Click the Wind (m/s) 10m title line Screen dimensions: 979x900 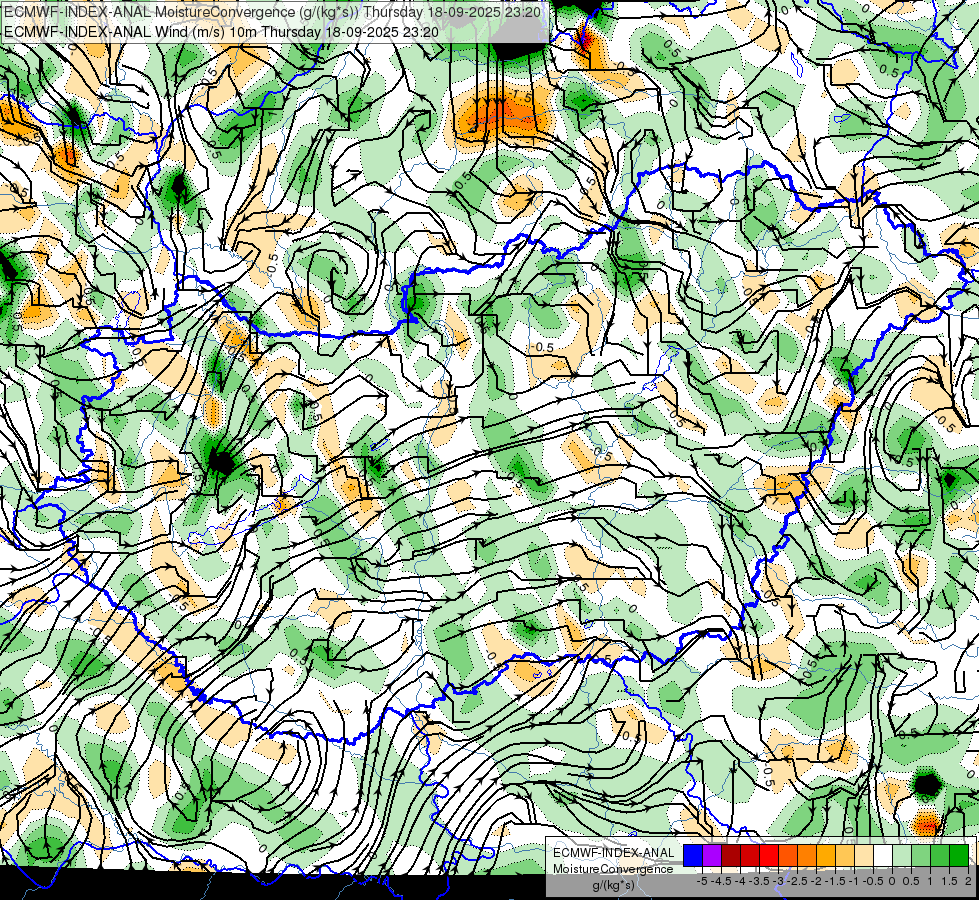pyautogui.click(x=221, y=31)
